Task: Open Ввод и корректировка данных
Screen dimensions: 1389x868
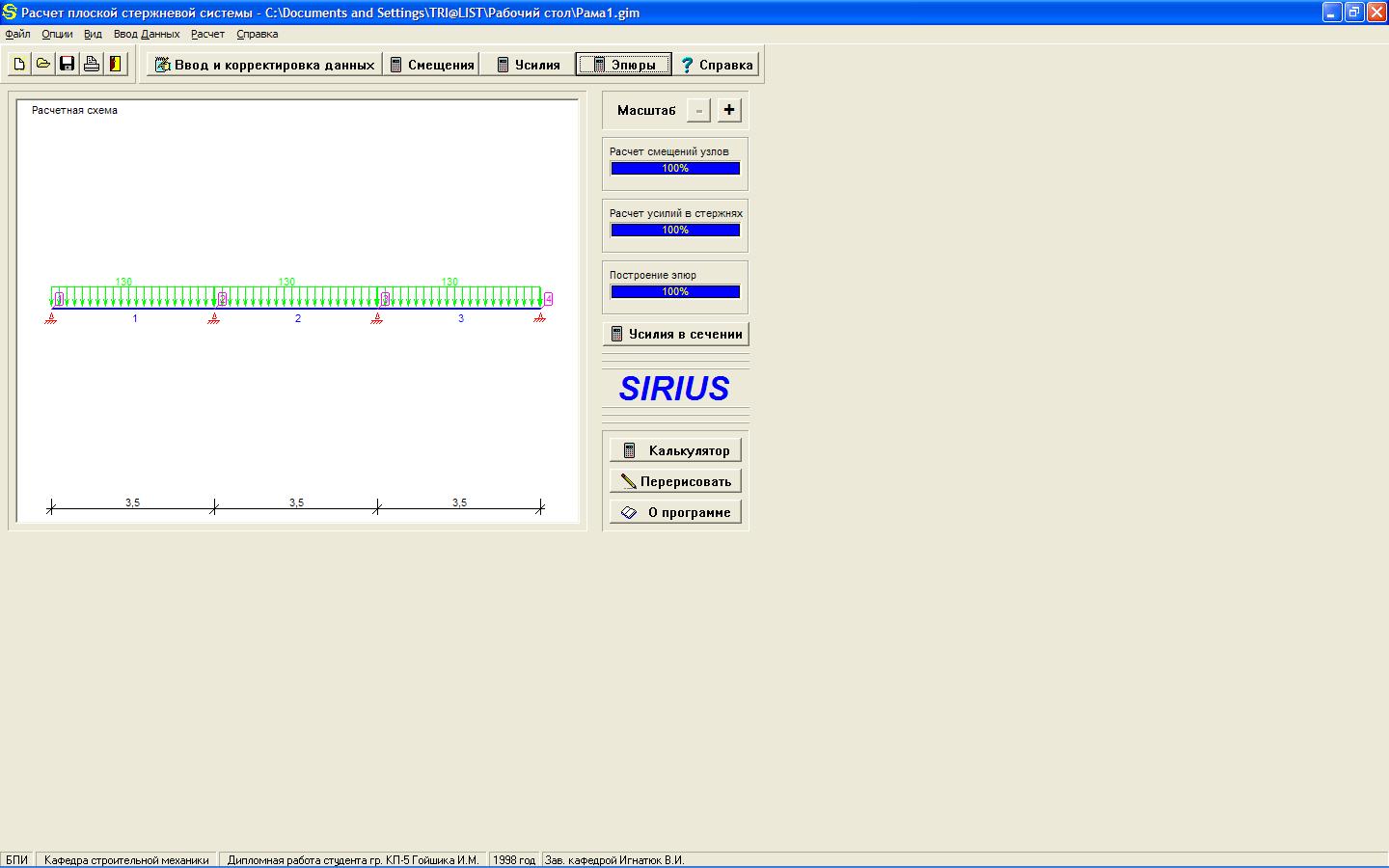Action: pos(264,65)
